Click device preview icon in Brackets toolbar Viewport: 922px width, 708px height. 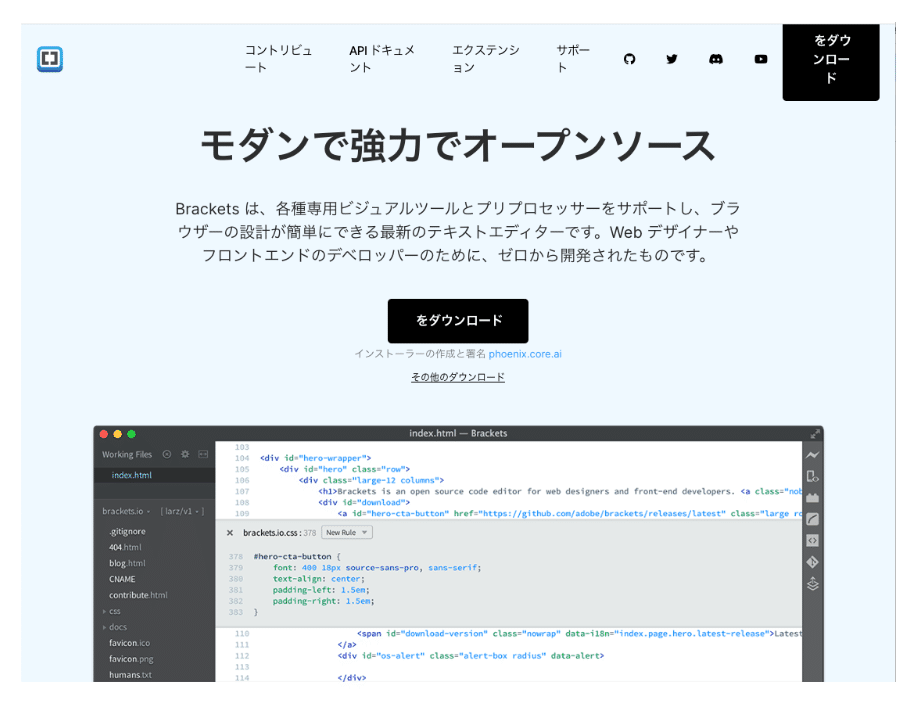[813, 476]
